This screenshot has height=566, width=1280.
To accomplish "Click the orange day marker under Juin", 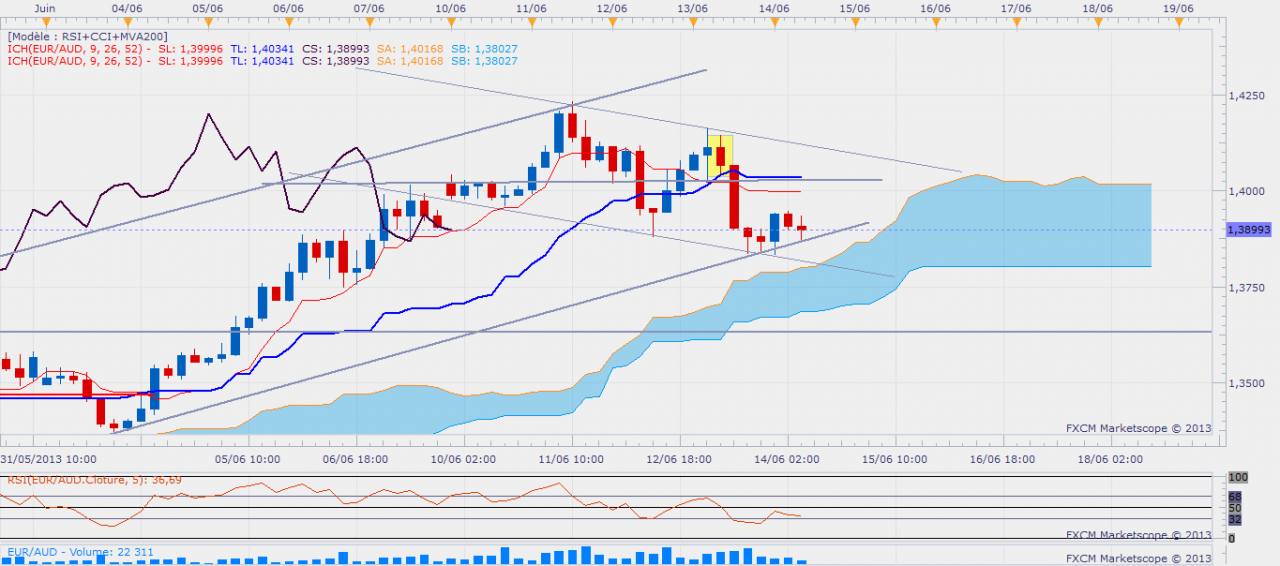I will point(45,21).
